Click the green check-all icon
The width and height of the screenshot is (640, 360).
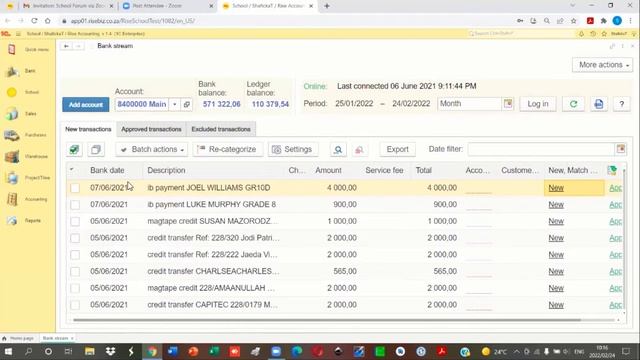click(x=74, y=149)
